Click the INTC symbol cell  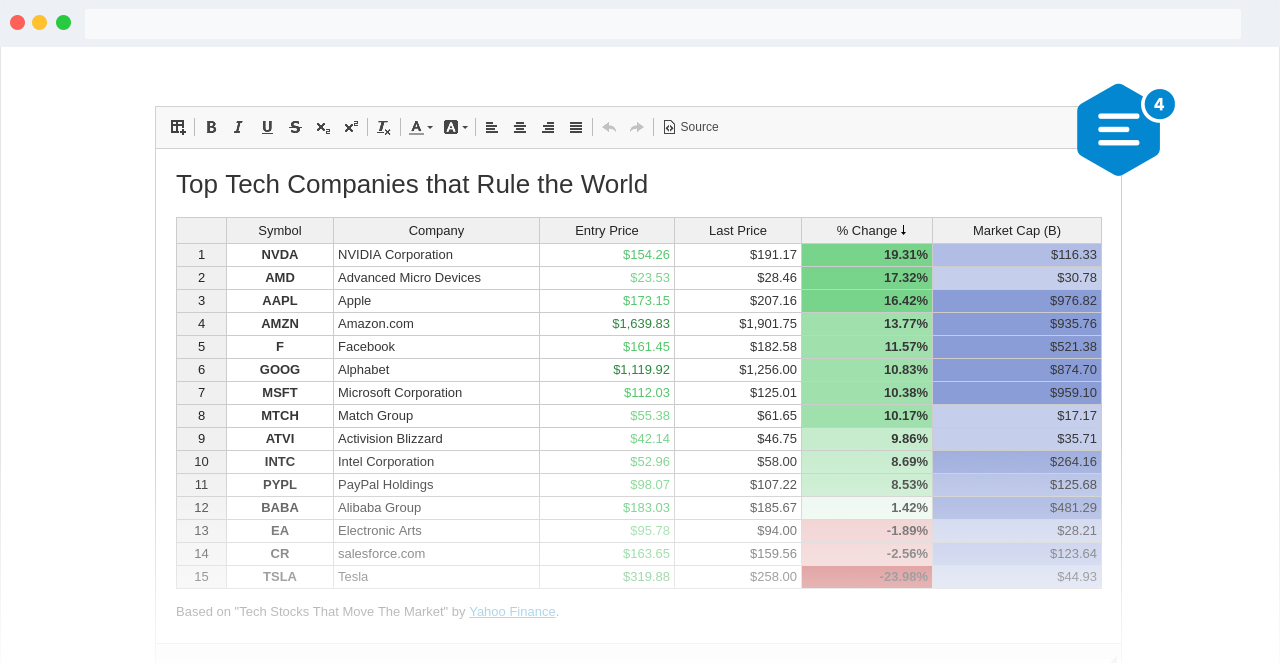[280, 462]
